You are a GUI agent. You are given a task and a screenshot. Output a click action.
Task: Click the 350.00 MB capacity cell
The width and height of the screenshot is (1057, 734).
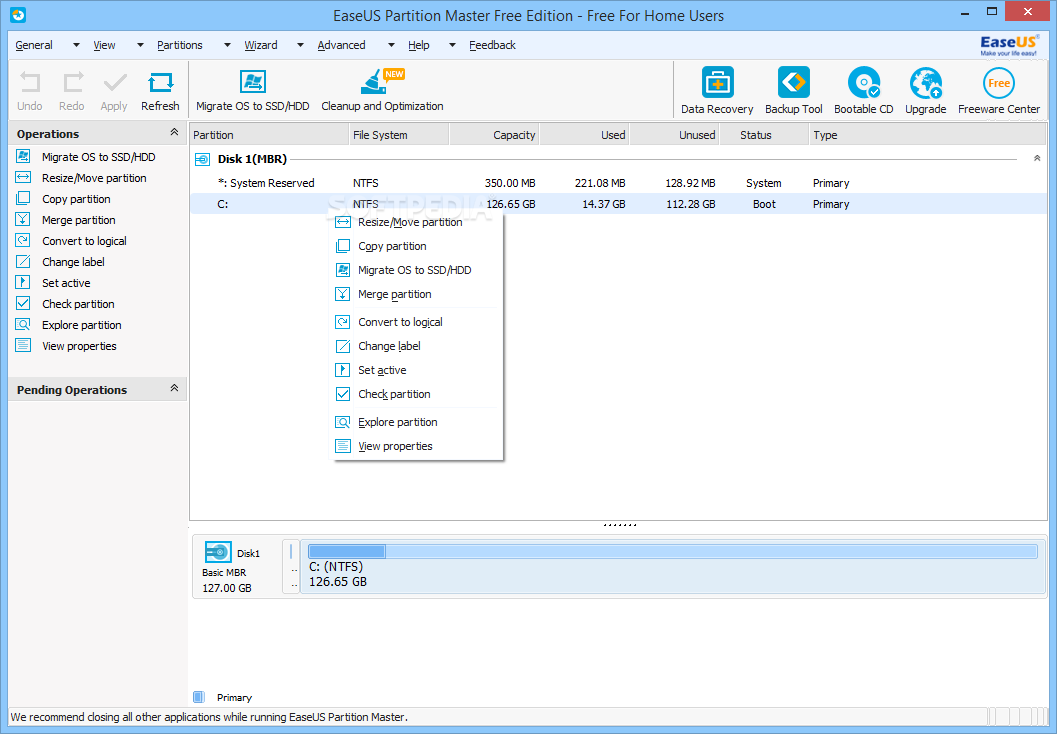click(x=510, y=183)
